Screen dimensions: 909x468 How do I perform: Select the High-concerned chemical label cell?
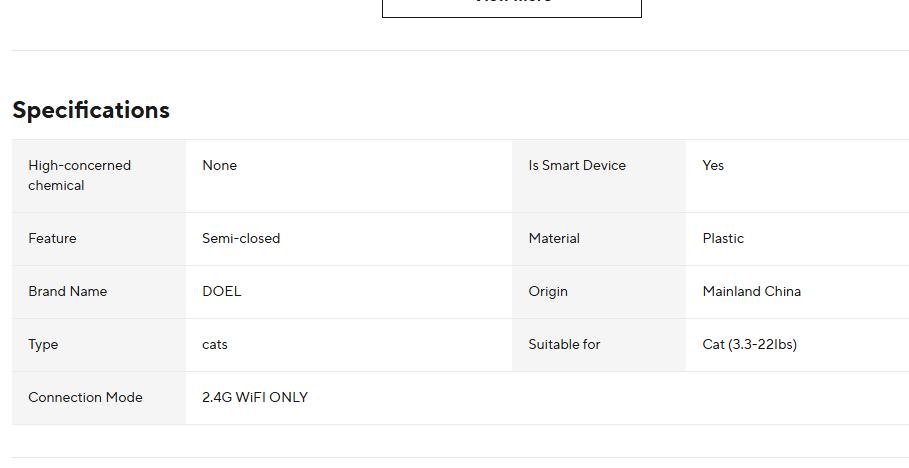tap(79, 175)
